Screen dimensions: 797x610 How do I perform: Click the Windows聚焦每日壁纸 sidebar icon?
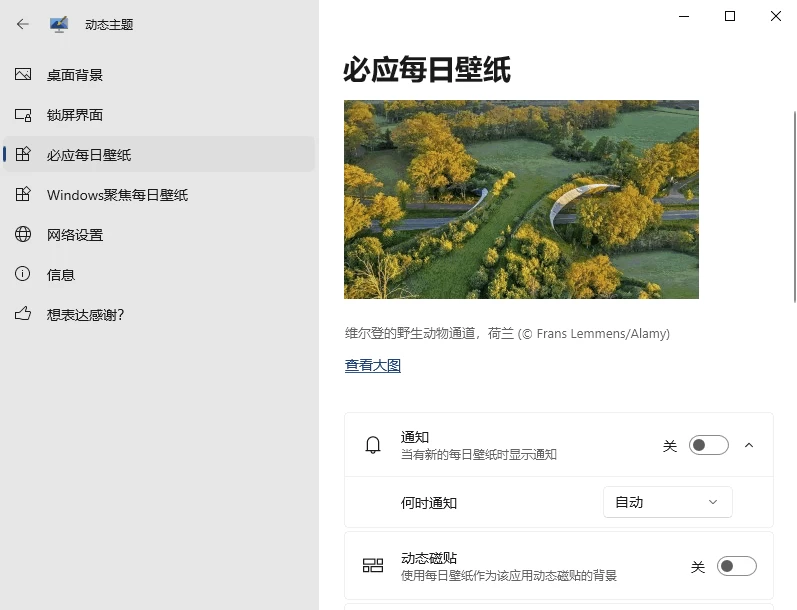tap(23, 195)
